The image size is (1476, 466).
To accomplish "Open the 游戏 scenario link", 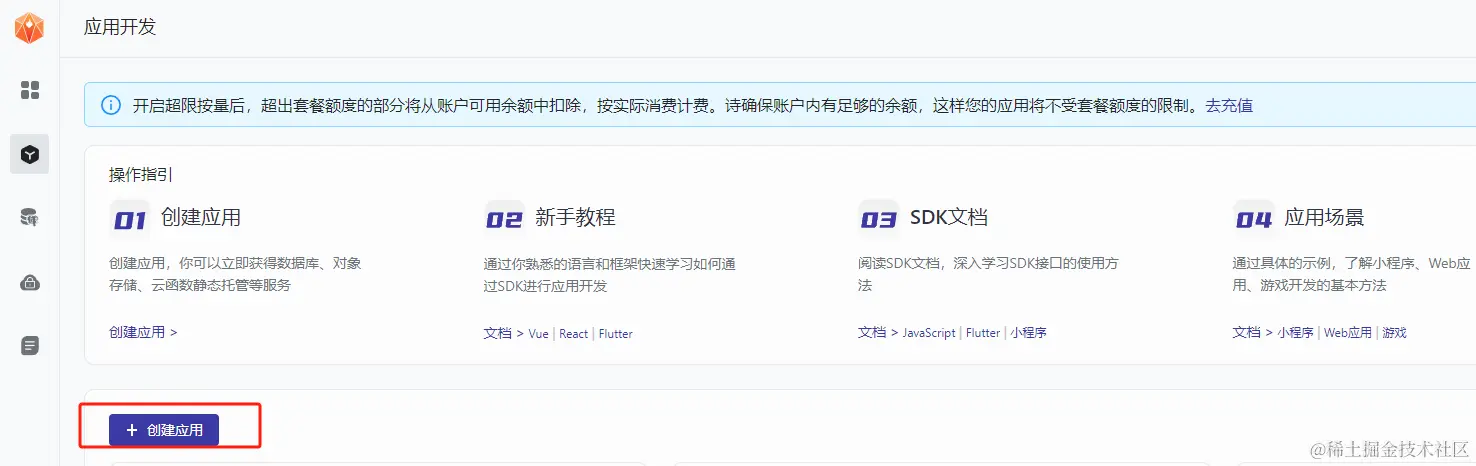I will 1394,333.
